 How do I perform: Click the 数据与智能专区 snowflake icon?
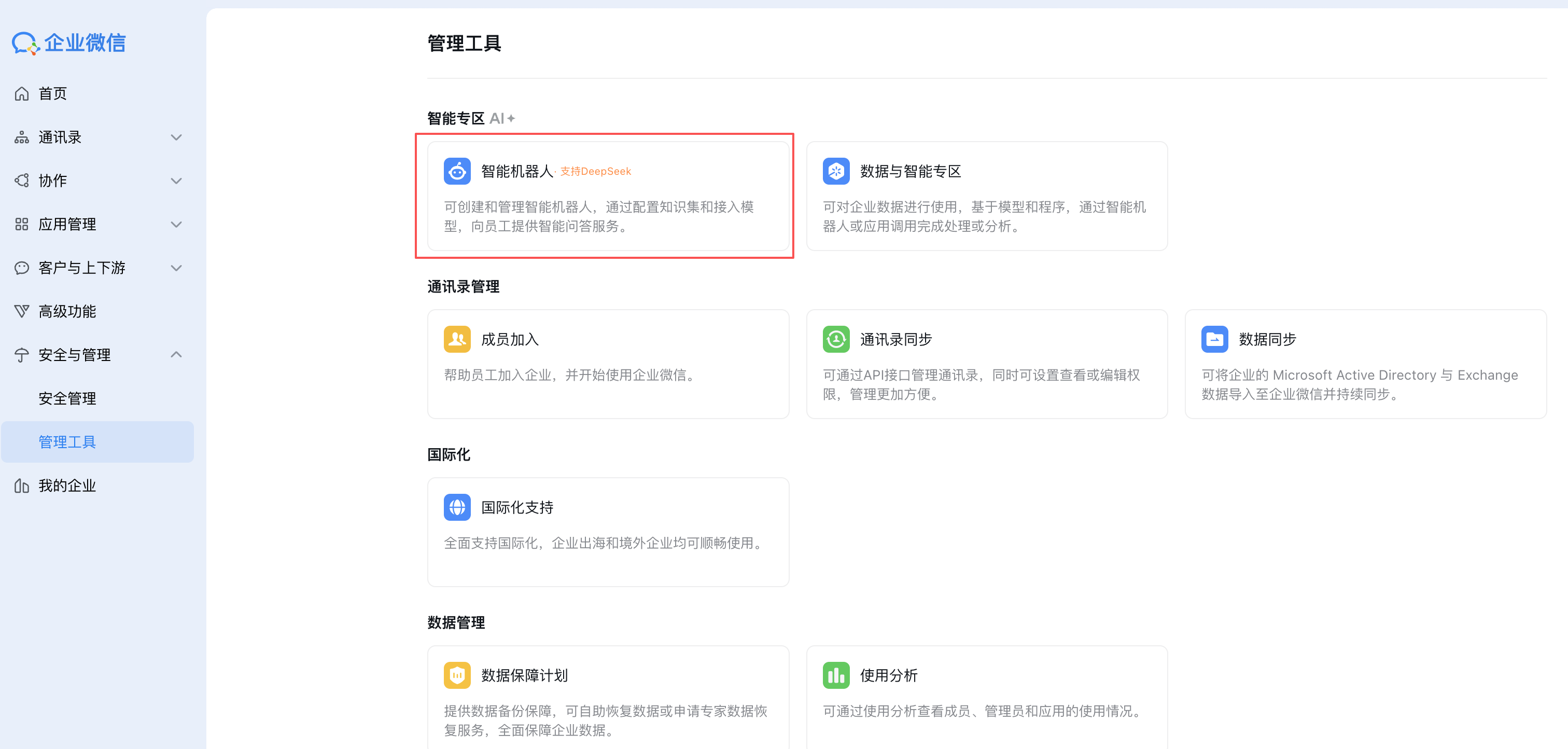(x=836, y=171)
